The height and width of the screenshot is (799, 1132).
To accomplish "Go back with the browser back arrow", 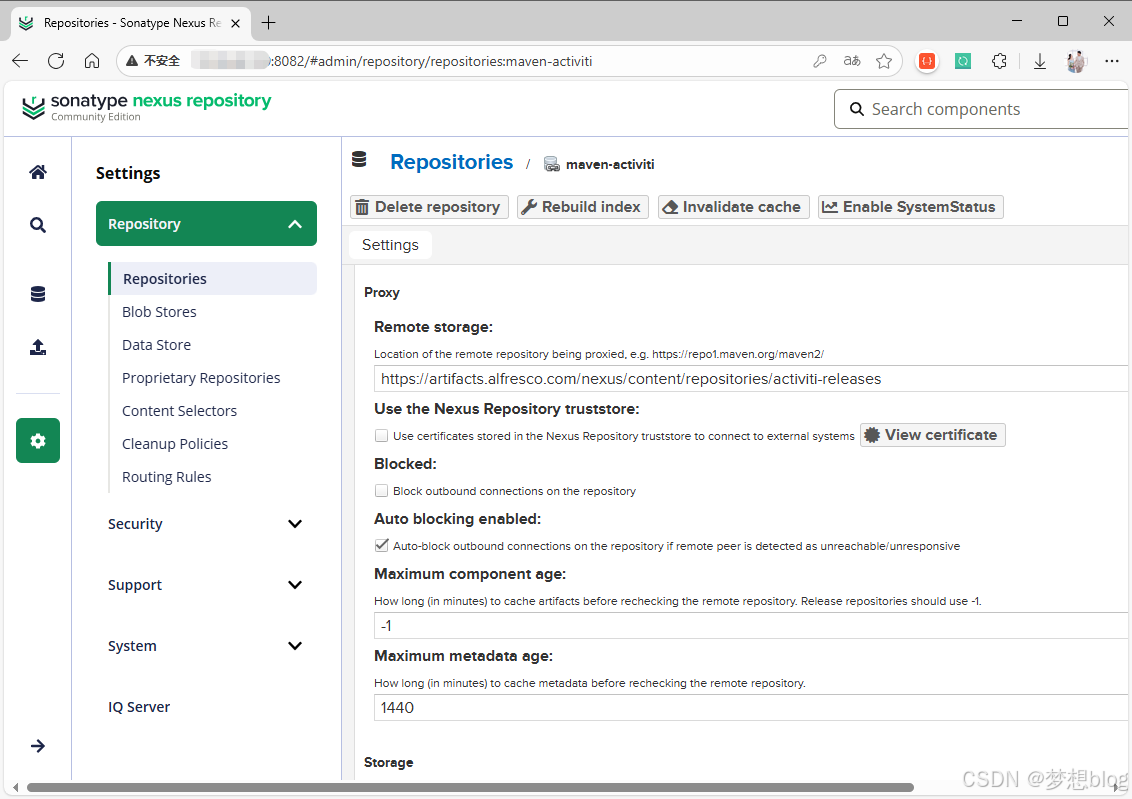I will click(20, 61).
